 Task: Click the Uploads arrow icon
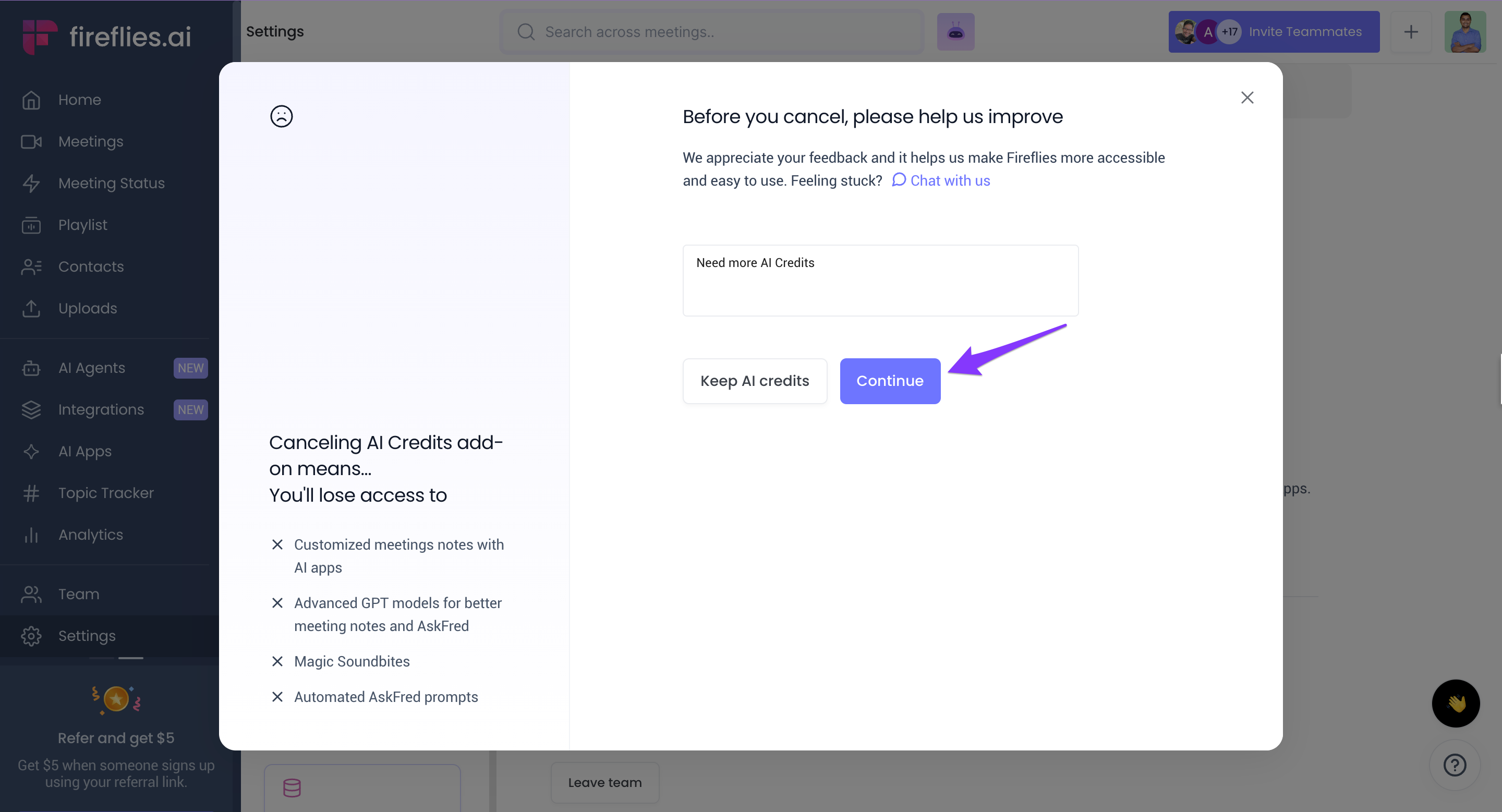pyautogui.click(x=31, y=308)
